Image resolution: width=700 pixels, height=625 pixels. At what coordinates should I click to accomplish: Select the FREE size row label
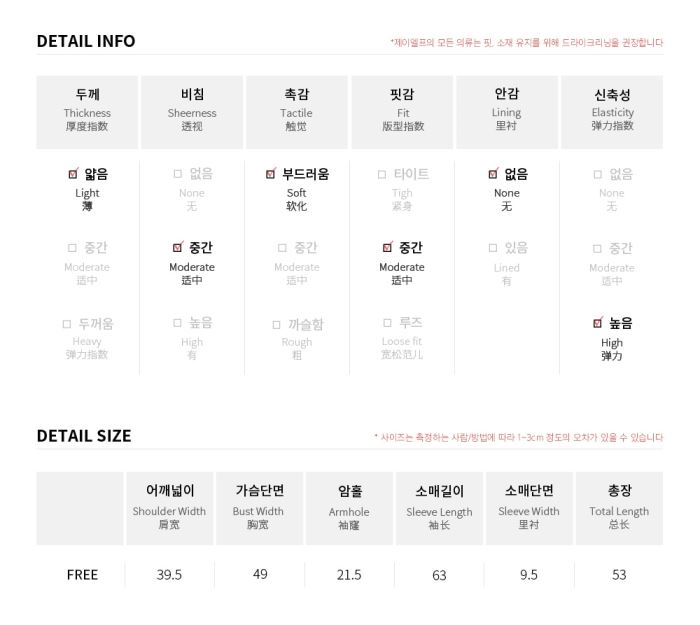click(x=82, y=575)
